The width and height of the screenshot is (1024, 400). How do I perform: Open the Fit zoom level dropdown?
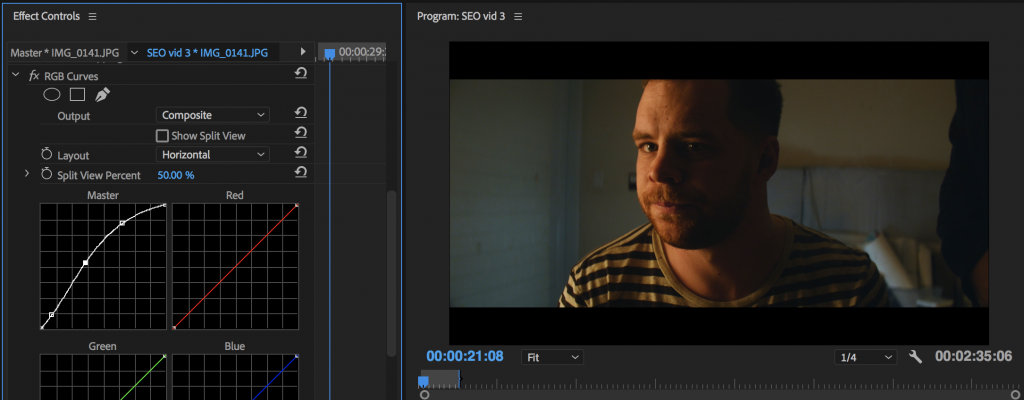tap(552, 358)
